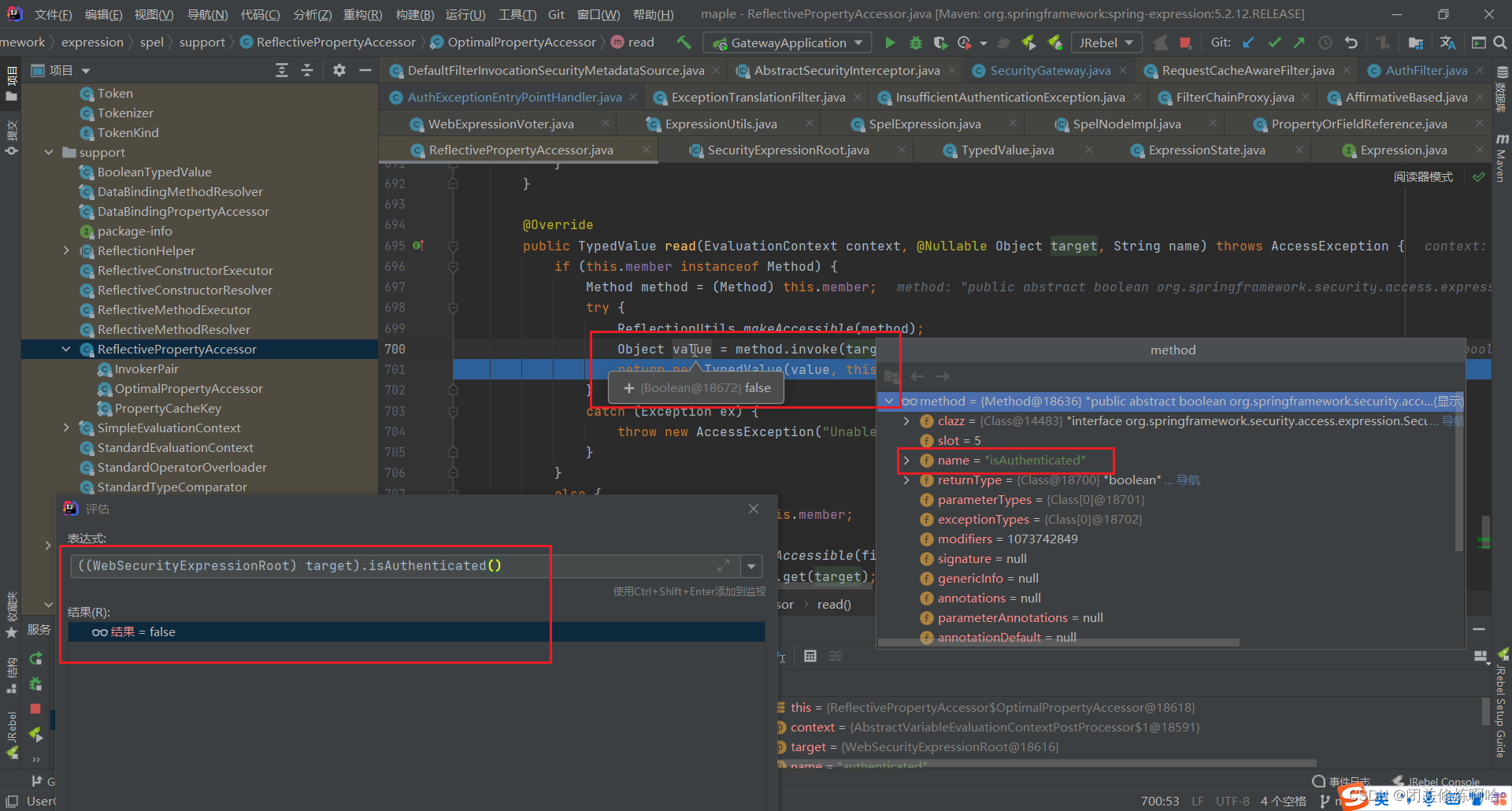The height and width of the screenshot is (811, 1512).
Task: Click horizontal scrollbar in method popup
Action: click(x=1059, y=643)
